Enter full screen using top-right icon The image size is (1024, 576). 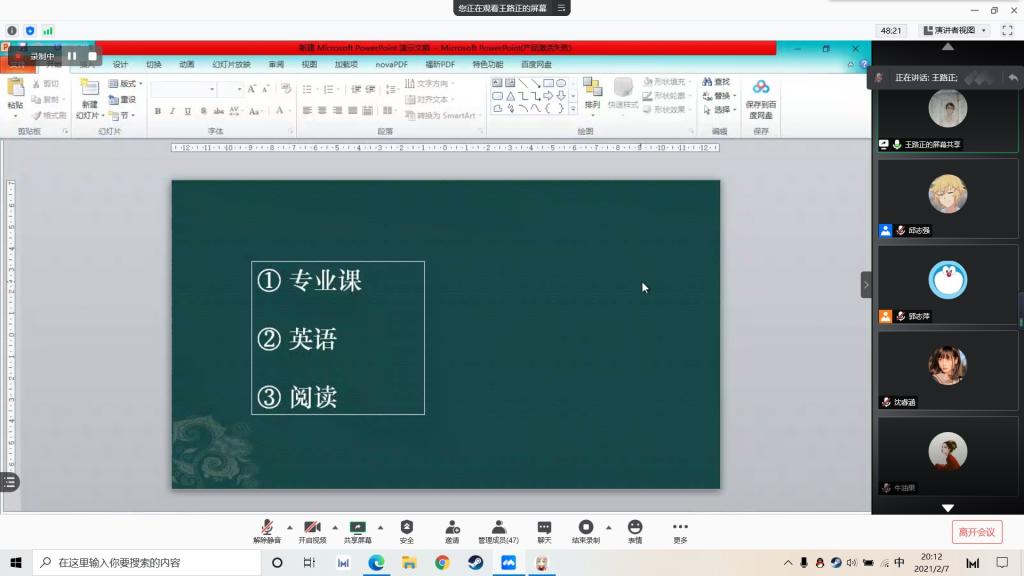pyautogui.click(x=1008, y=31)
